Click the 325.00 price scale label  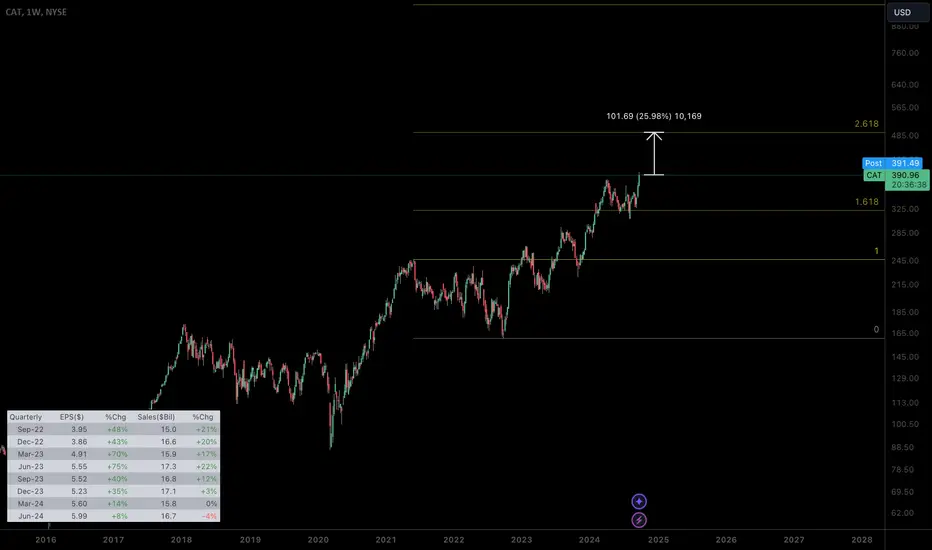pos(905,209)
